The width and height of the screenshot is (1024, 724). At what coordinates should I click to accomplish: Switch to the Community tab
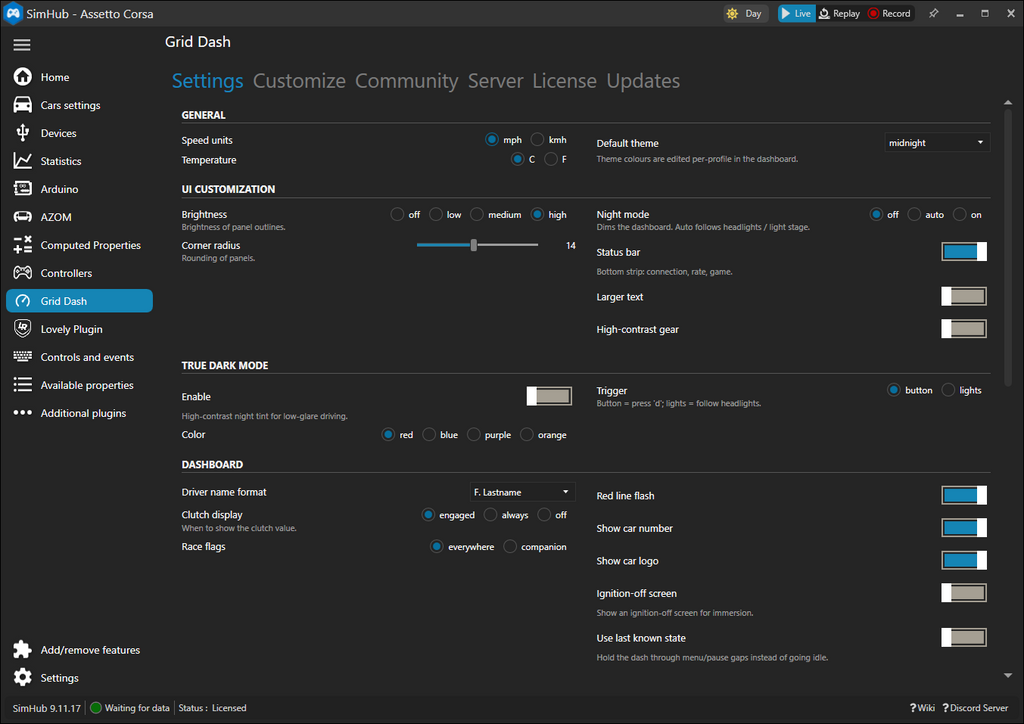(x=406, y=81)
